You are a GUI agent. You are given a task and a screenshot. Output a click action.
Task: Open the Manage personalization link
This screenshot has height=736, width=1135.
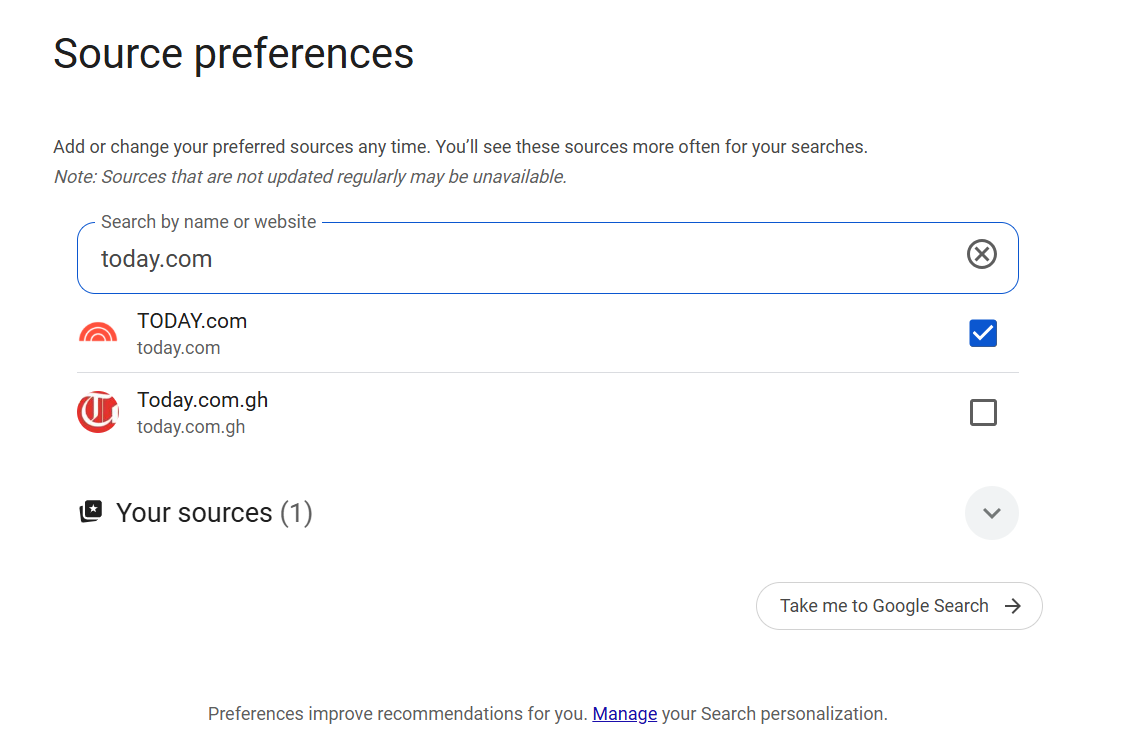(x=624, y=714)
